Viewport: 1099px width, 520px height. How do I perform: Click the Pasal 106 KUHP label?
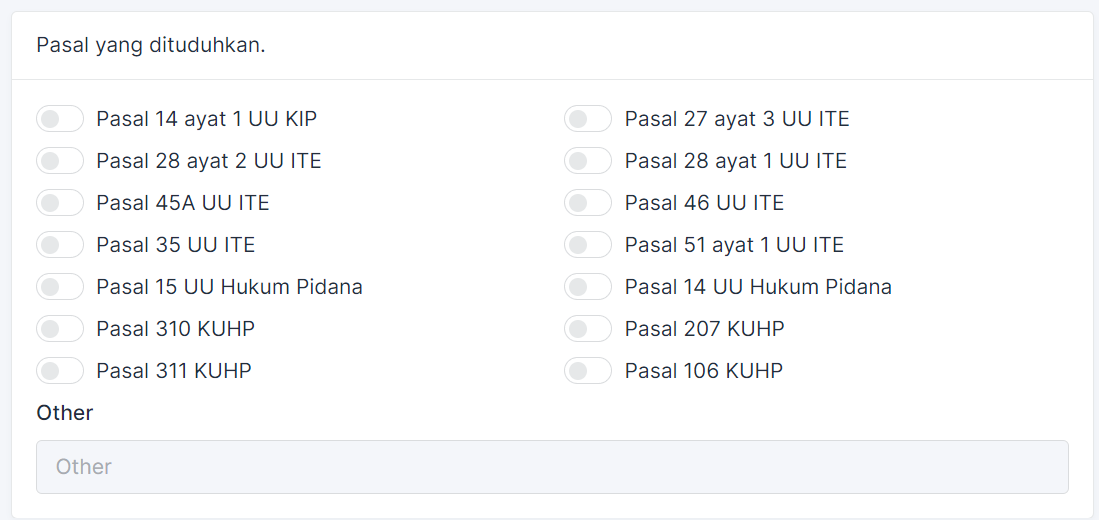[x=704, y=371]
